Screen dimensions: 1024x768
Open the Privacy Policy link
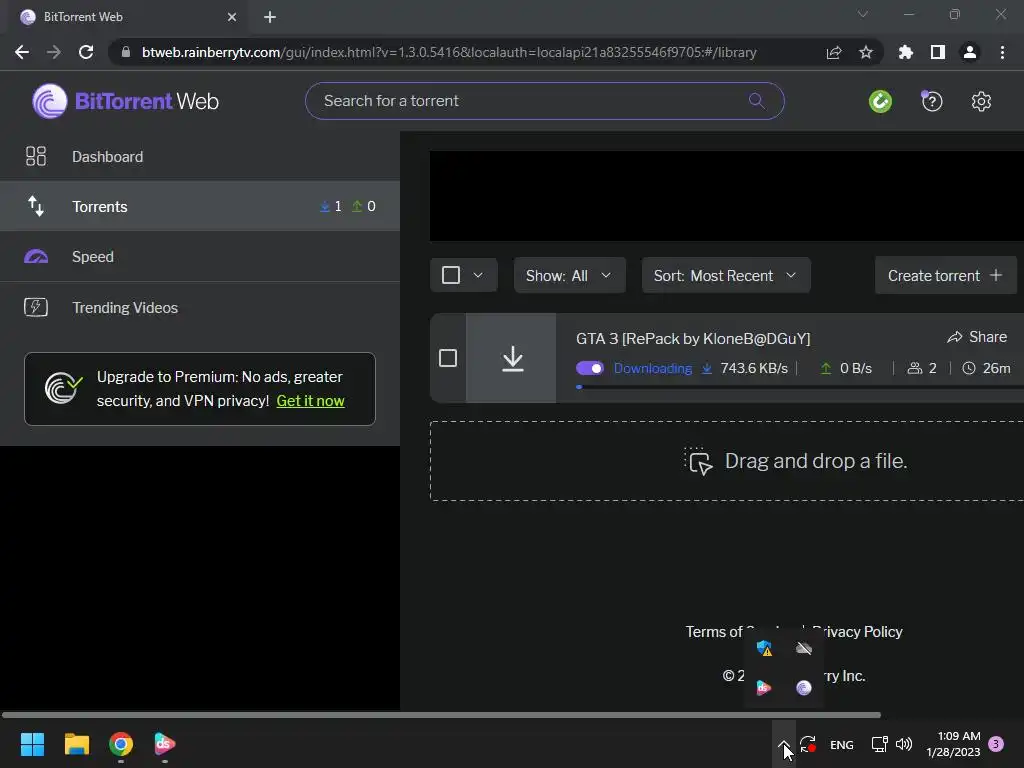click(x=857, y=632)
